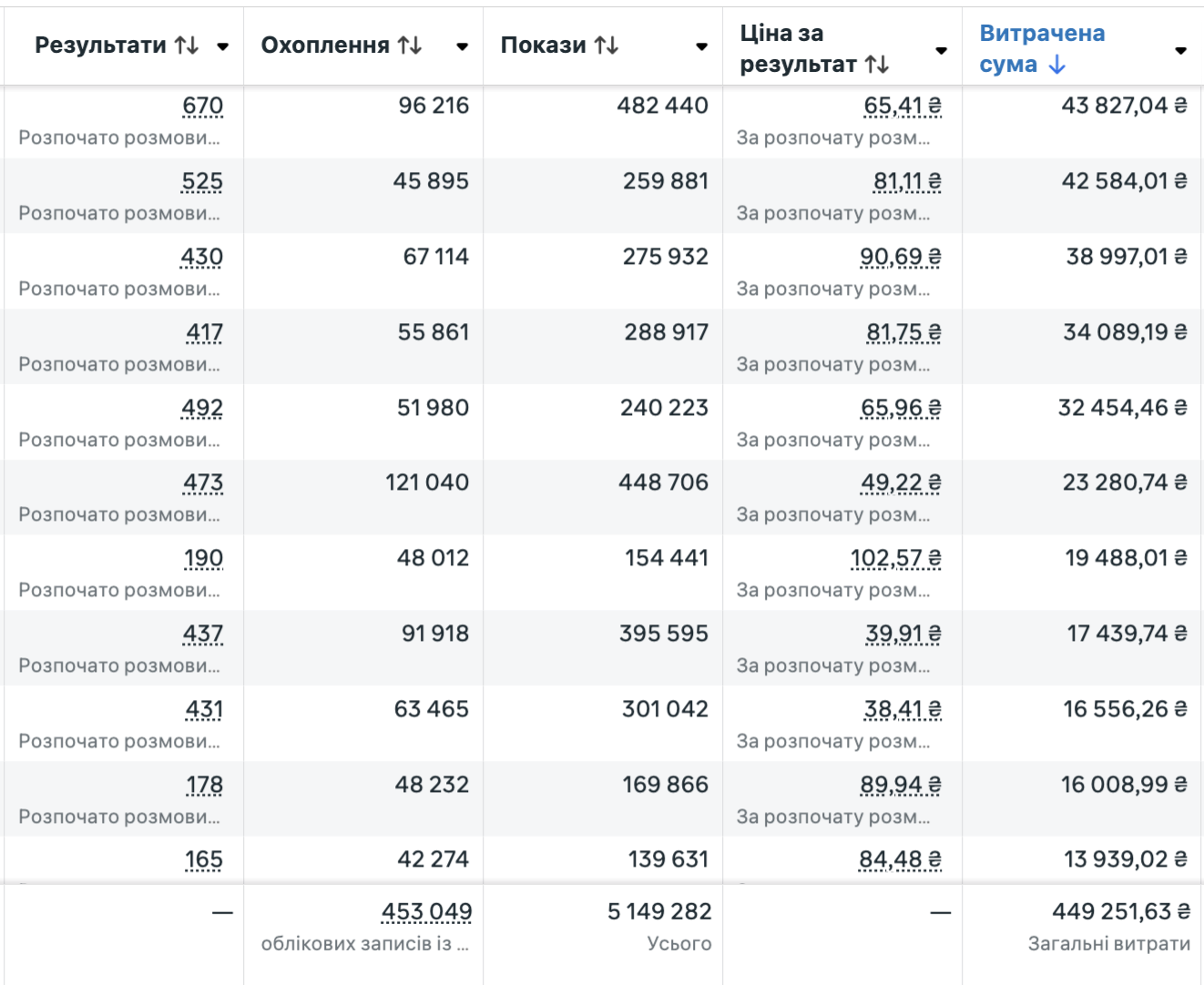Open the Ціна за результат column caret
Viewport: 1204px width, 985px height.
[942, 51]
